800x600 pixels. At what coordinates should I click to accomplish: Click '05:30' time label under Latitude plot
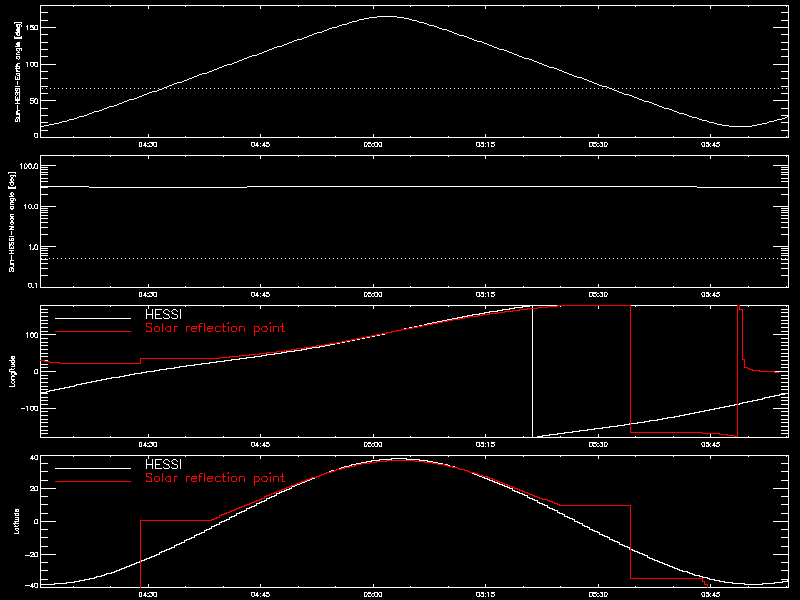[598, 594]
